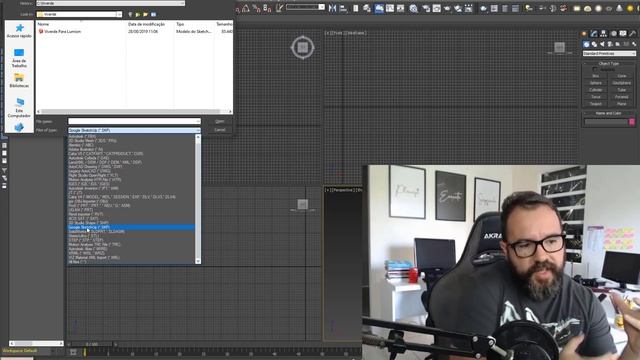Toggle the Spinner Snap button

(x=267, y=8)
